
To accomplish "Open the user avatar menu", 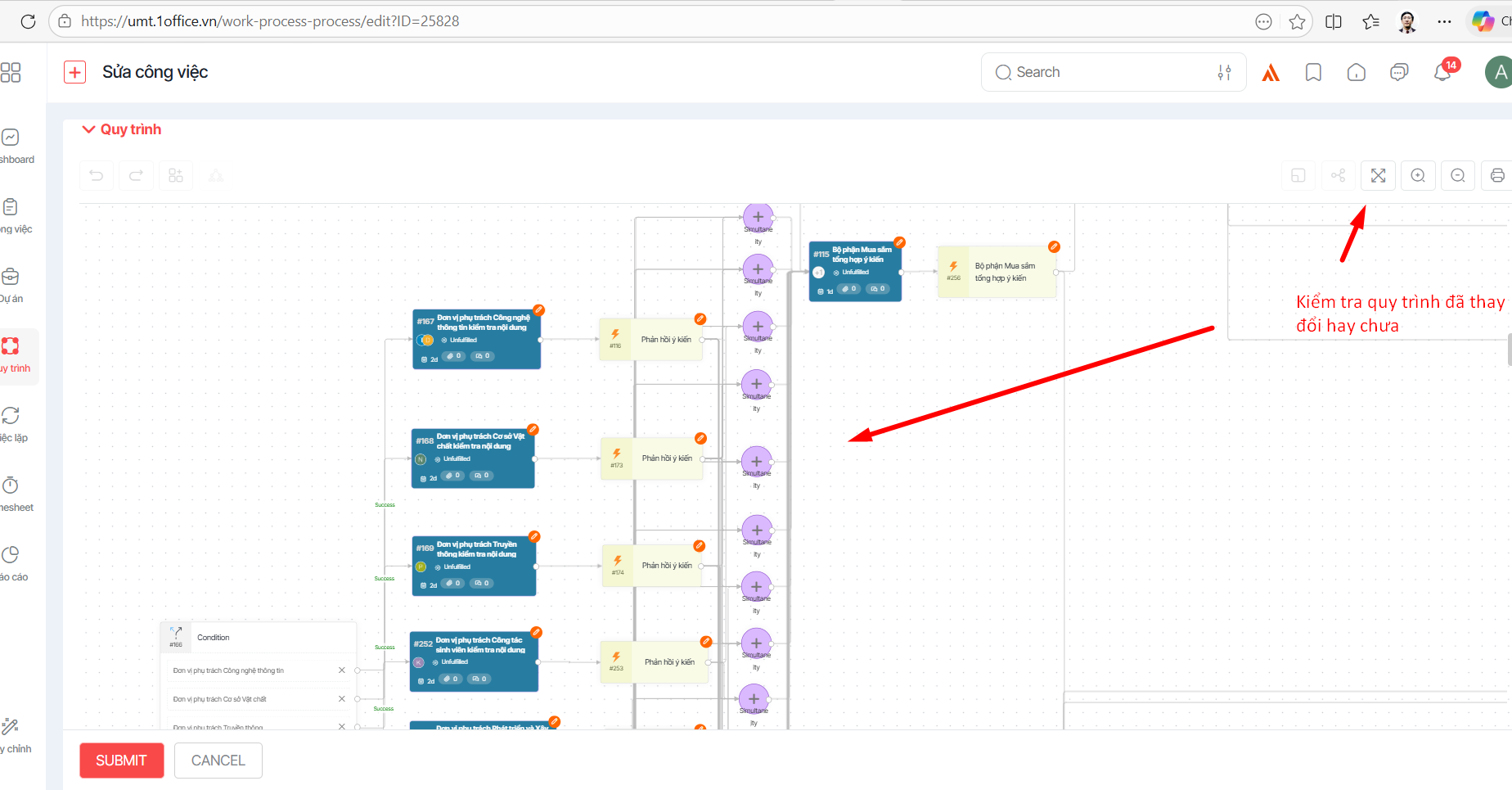I will pos(1499,72).
